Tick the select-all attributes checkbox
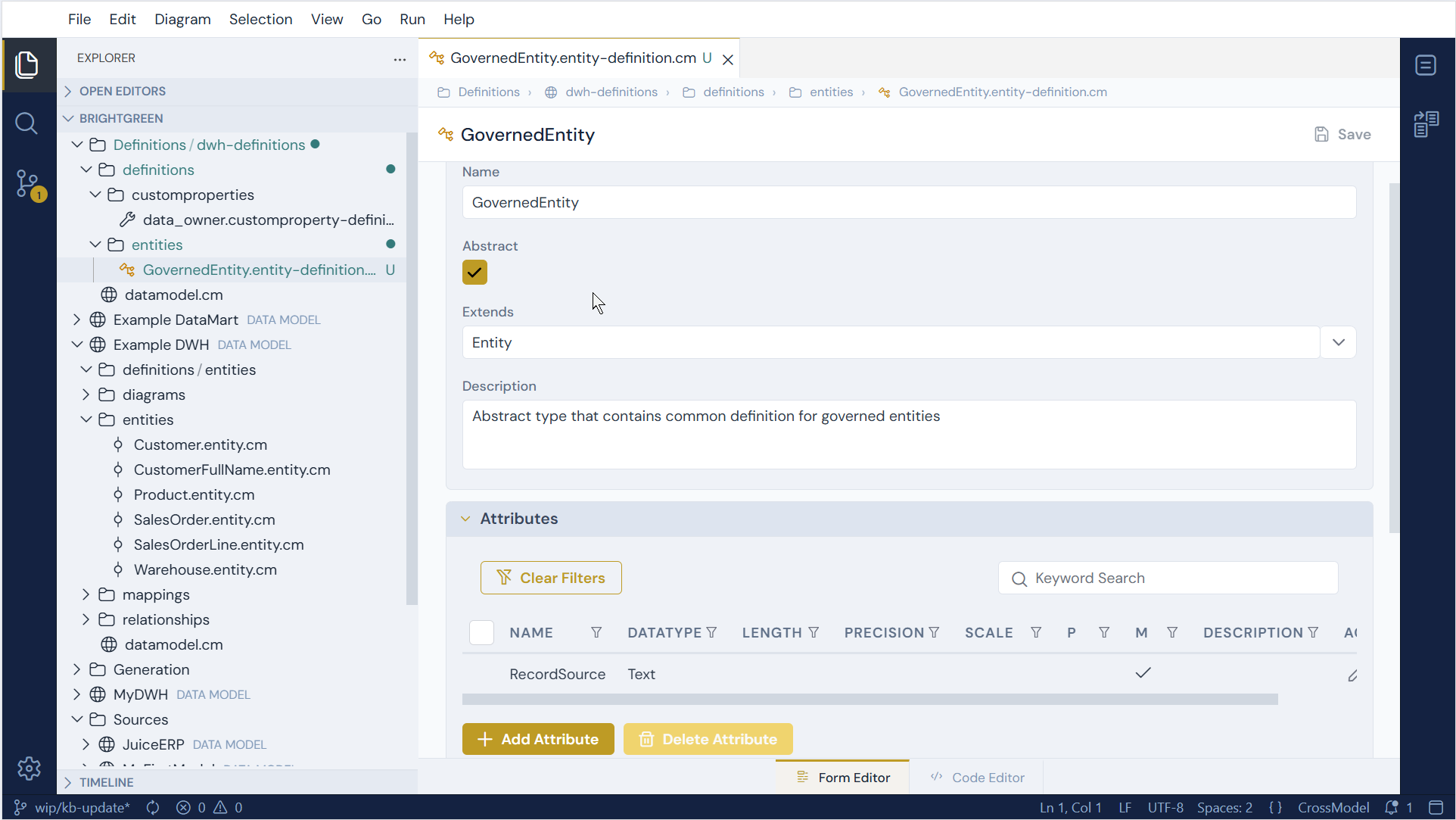 coord(481,632)
